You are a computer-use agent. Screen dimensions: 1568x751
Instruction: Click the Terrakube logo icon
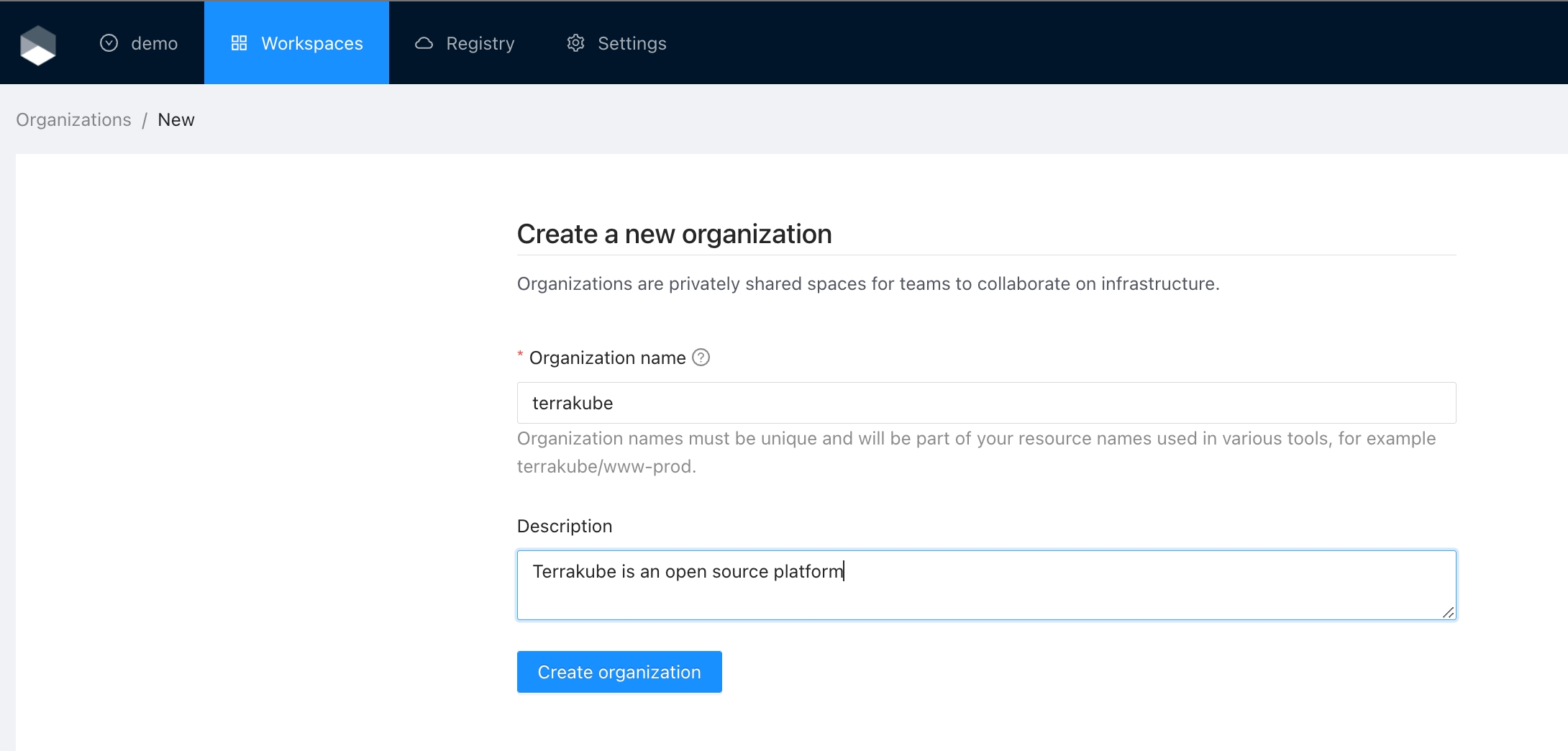pyautogui.click(x=38, y=45)
